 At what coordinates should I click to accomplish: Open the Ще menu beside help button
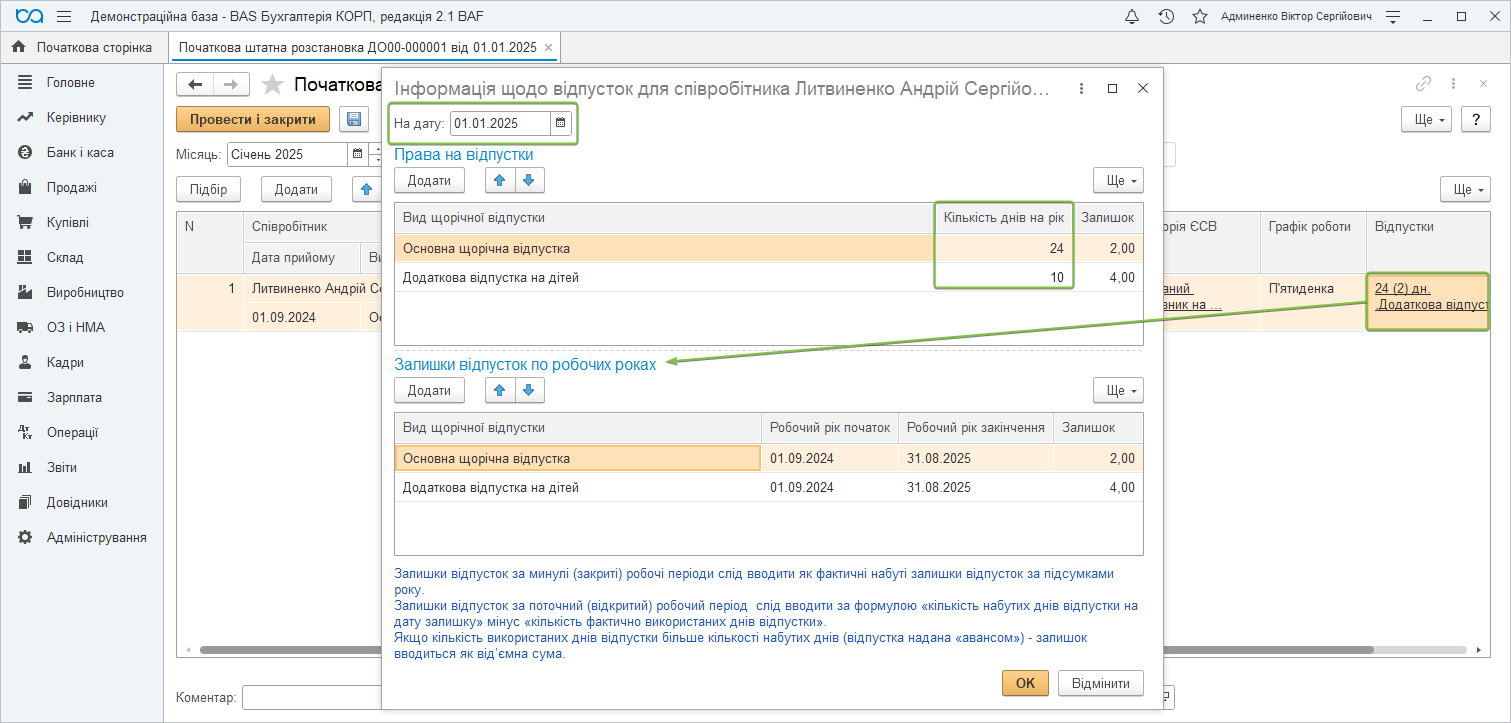1426,120
